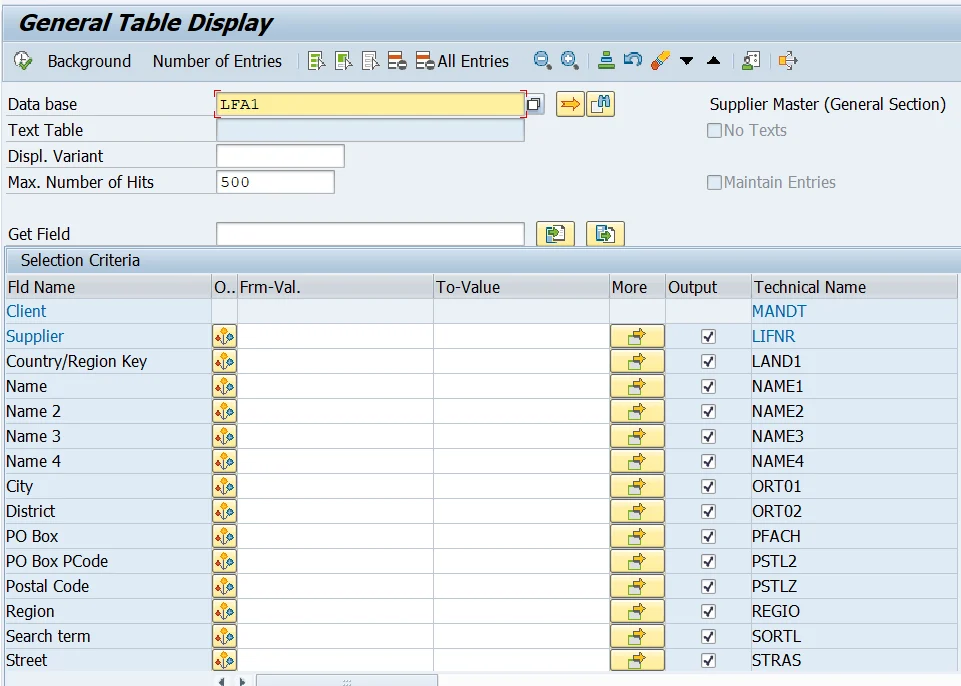Click More arrow button for Name 2 row

pos(637,411)
